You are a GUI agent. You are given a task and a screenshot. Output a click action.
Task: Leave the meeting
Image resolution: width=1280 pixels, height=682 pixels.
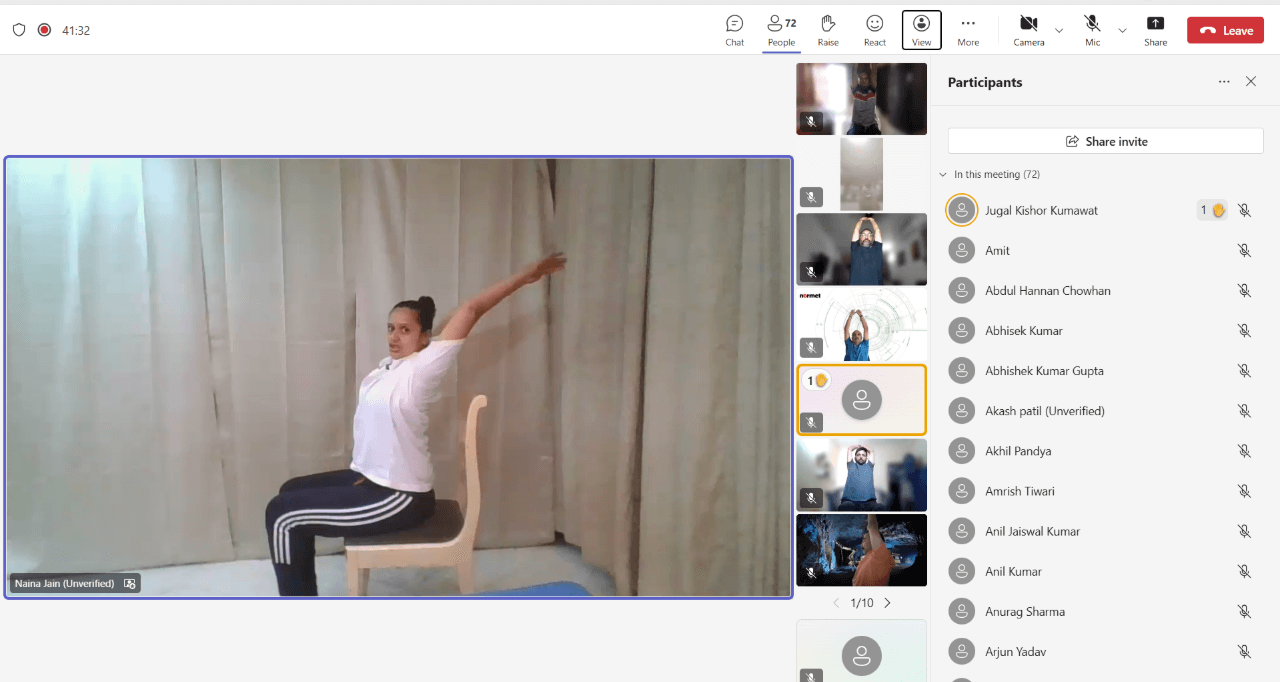coord(1225,30)
